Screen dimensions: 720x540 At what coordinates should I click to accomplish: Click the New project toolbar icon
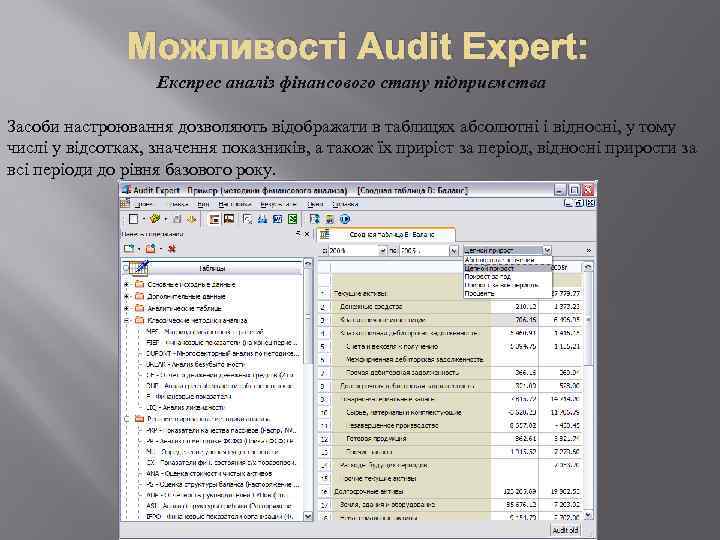click(133, 219)
